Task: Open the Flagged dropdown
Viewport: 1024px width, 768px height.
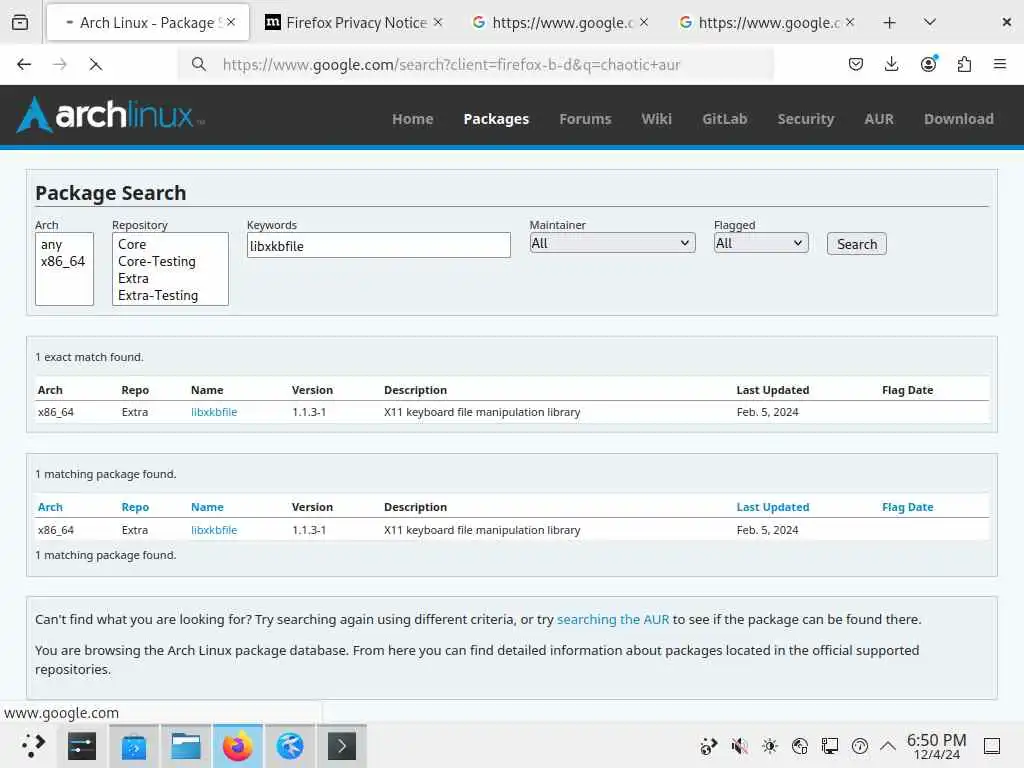Action: coord(761,243)
